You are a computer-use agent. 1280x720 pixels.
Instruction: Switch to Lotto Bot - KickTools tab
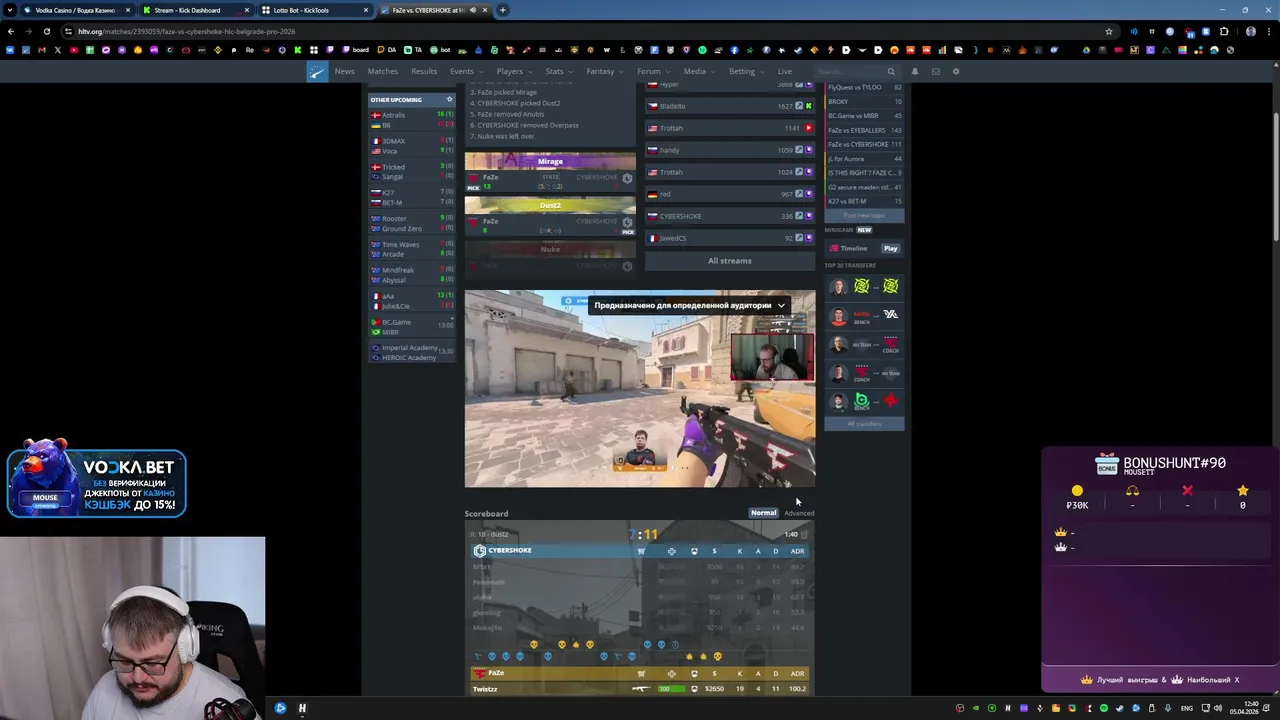click(x=315, y=10)
